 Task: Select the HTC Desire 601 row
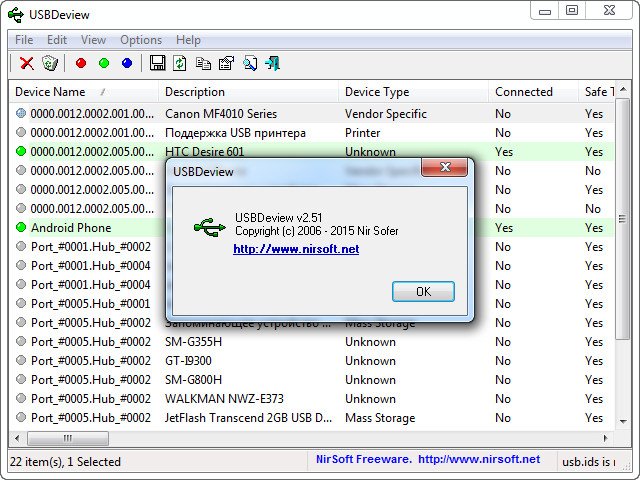point(311,151)
